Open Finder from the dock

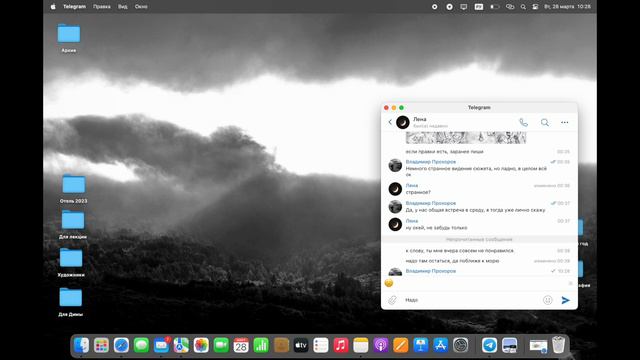point(81,345)
